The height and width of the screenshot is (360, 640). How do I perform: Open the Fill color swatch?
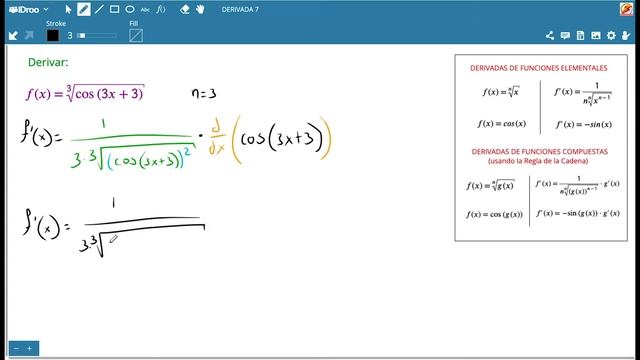(136, 36)
